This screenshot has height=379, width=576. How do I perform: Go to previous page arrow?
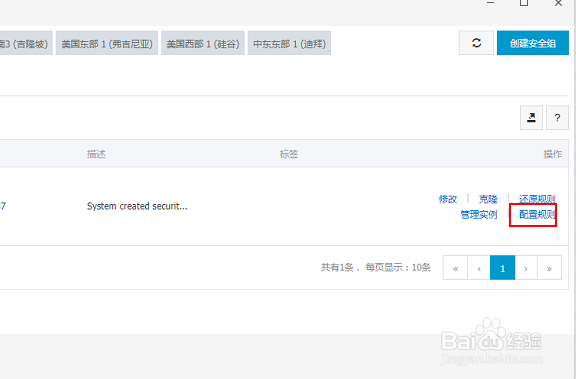[x=479, y=268]
